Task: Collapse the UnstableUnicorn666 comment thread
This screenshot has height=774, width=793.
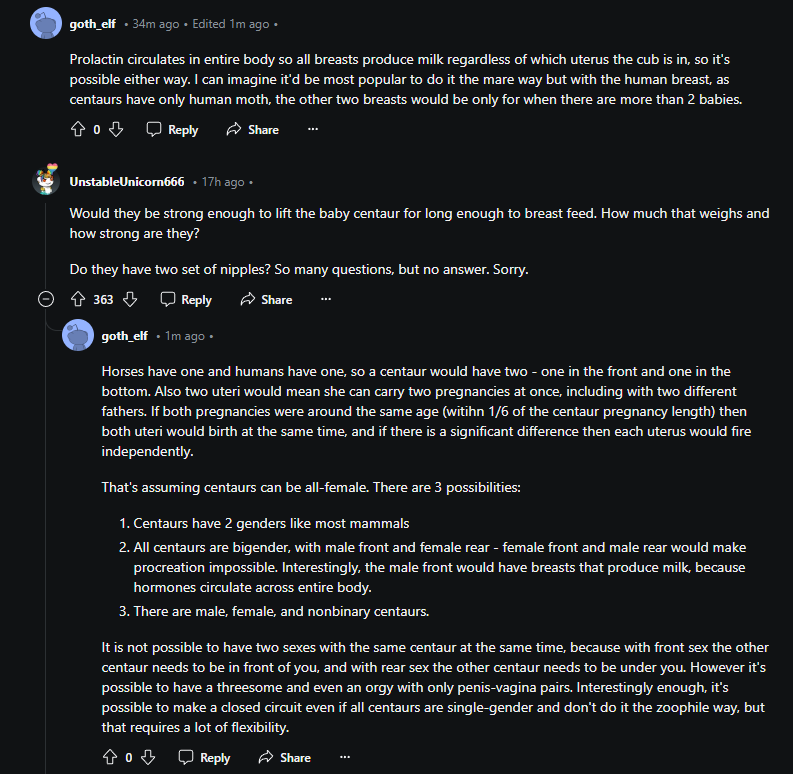Action: pyautogui.click(x=45, y=299)
